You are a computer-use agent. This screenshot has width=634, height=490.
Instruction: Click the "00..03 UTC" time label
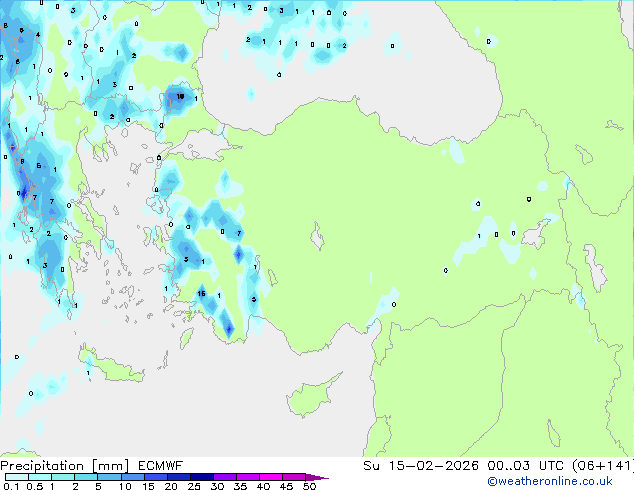point(528,465)
